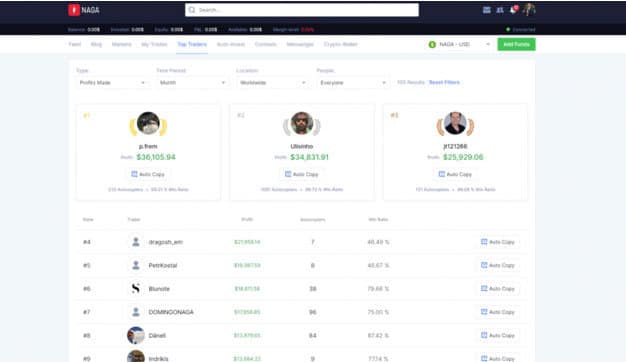Image resolution: width=626 pixels, height=362 pixels.
Task: Open the Location dropdown showing Worldwide
Action: pyautogui.click(x=273, y=83)
